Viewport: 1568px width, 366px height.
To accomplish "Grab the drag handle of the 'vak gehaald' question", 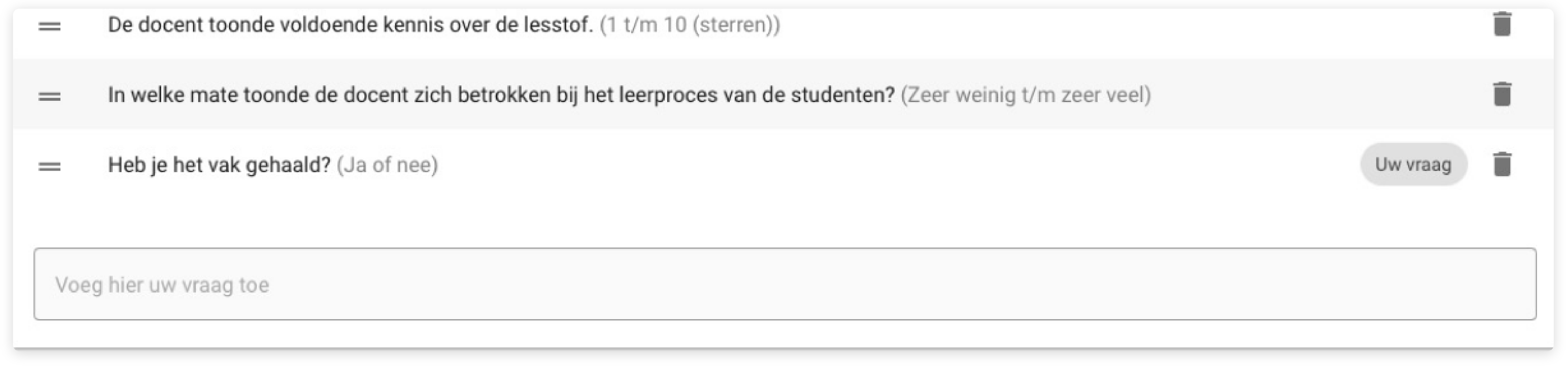I will pos(49,166).
